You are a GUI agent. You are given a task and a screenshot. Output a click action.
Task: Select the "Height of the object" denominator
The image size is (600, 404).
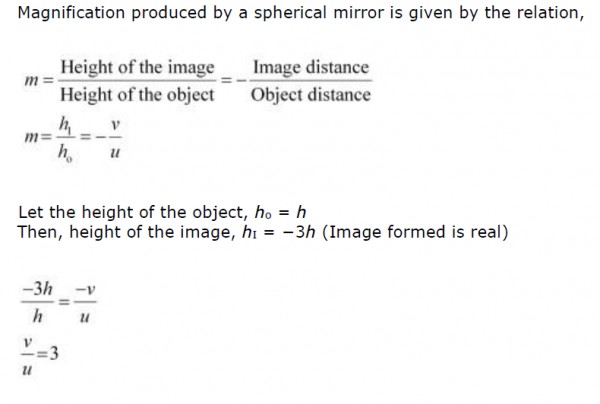click(x=137, y=94)
